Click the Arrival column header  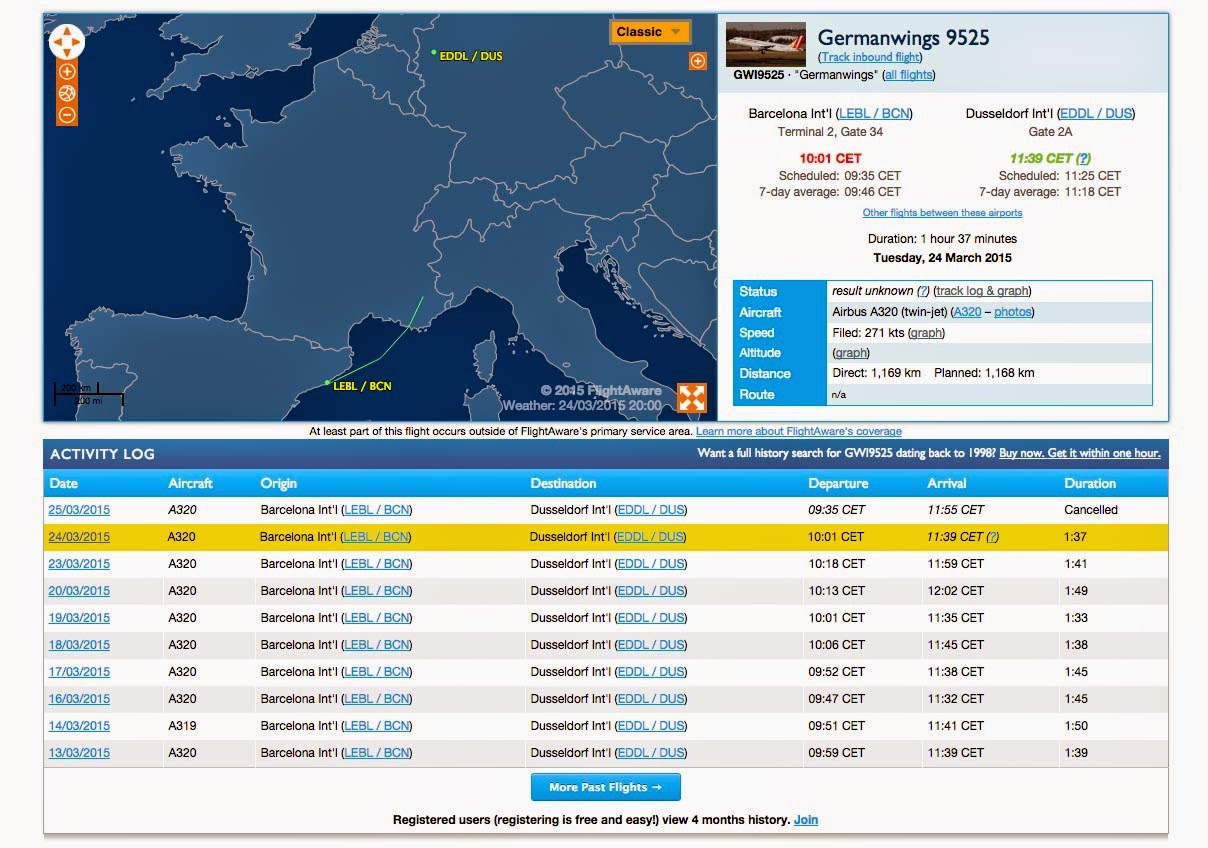click(x=947, y=483)
